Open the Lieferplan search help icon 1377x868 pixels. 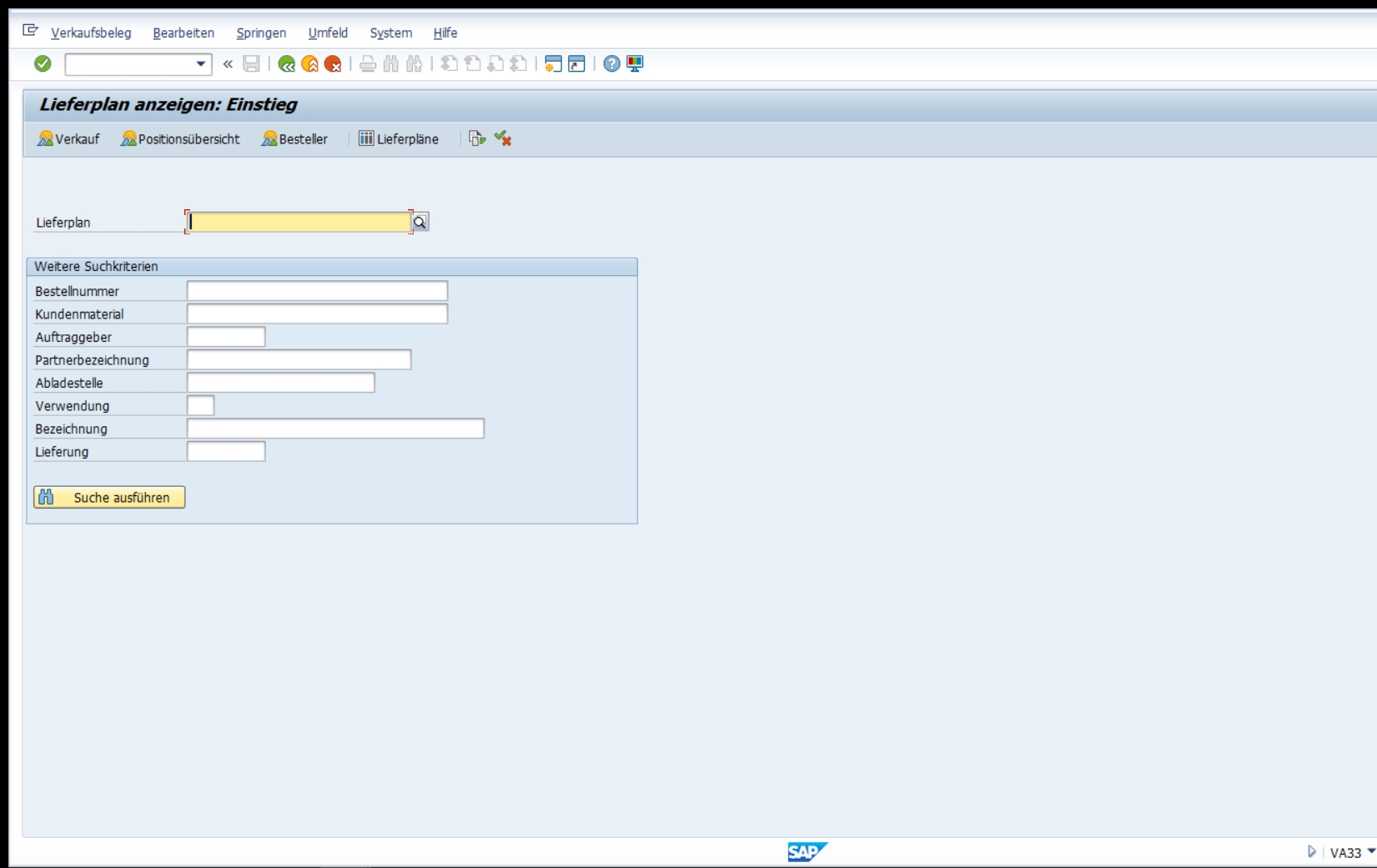(x=420, y=222)
